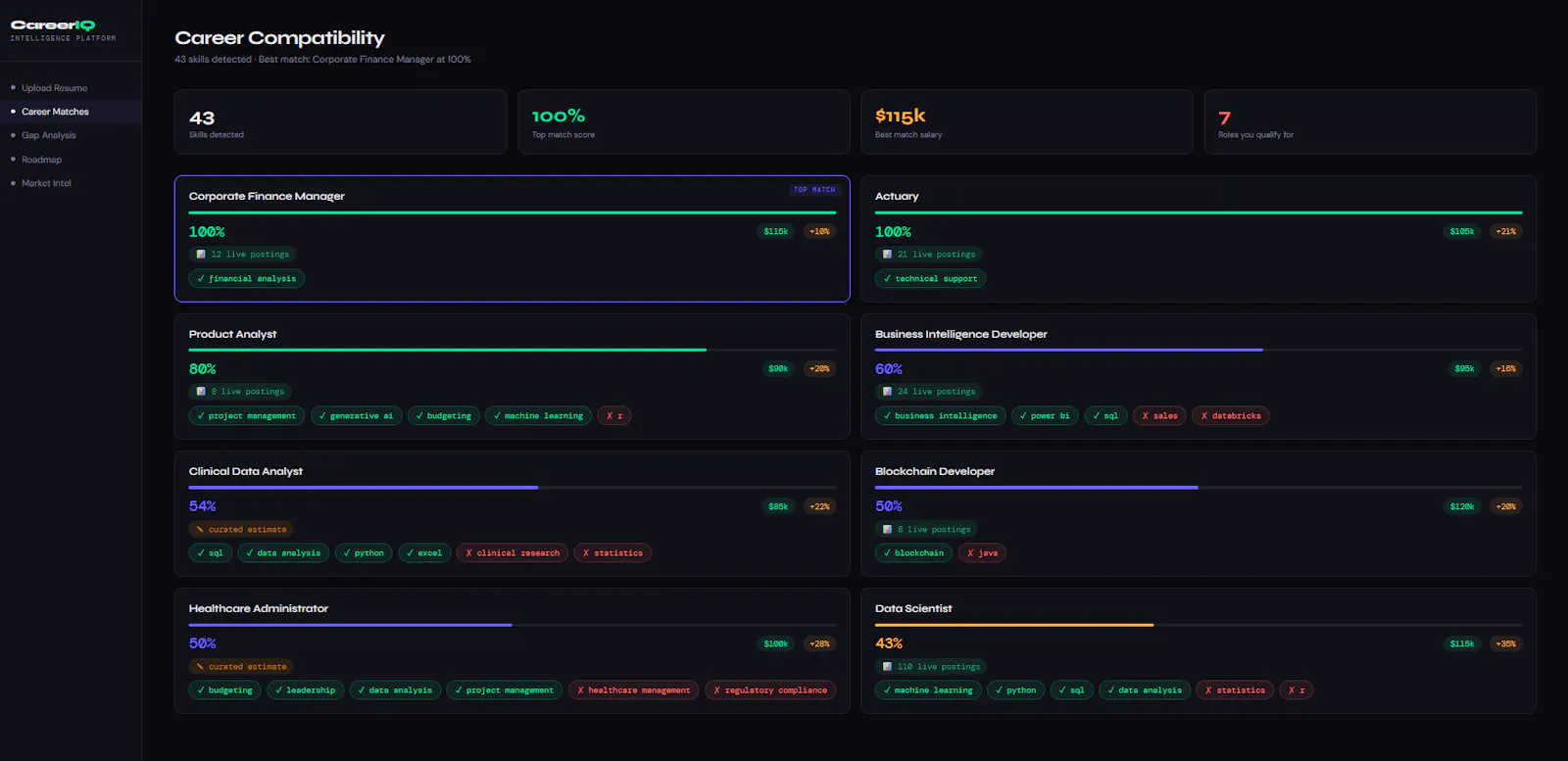Click the missing regulatory compliance tag

(770, 690)
